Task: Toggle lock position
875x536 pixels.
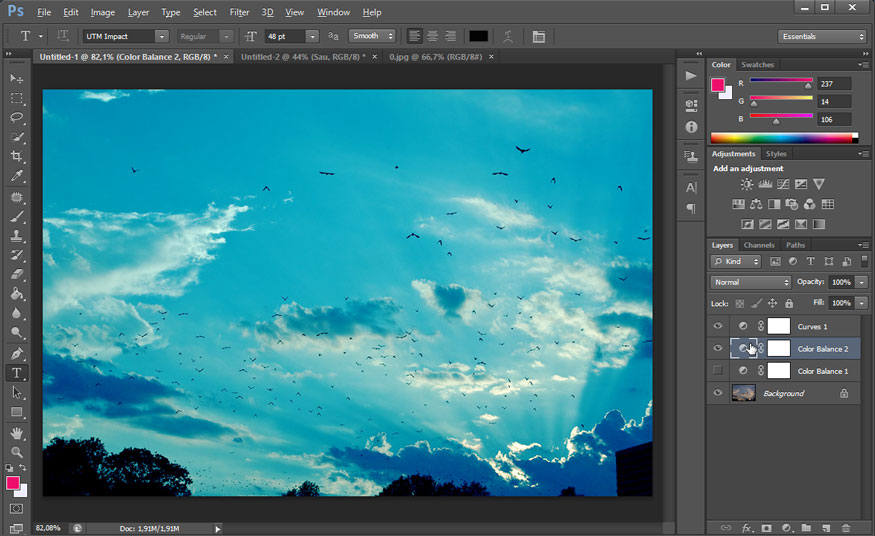Action: click(772, 303)
